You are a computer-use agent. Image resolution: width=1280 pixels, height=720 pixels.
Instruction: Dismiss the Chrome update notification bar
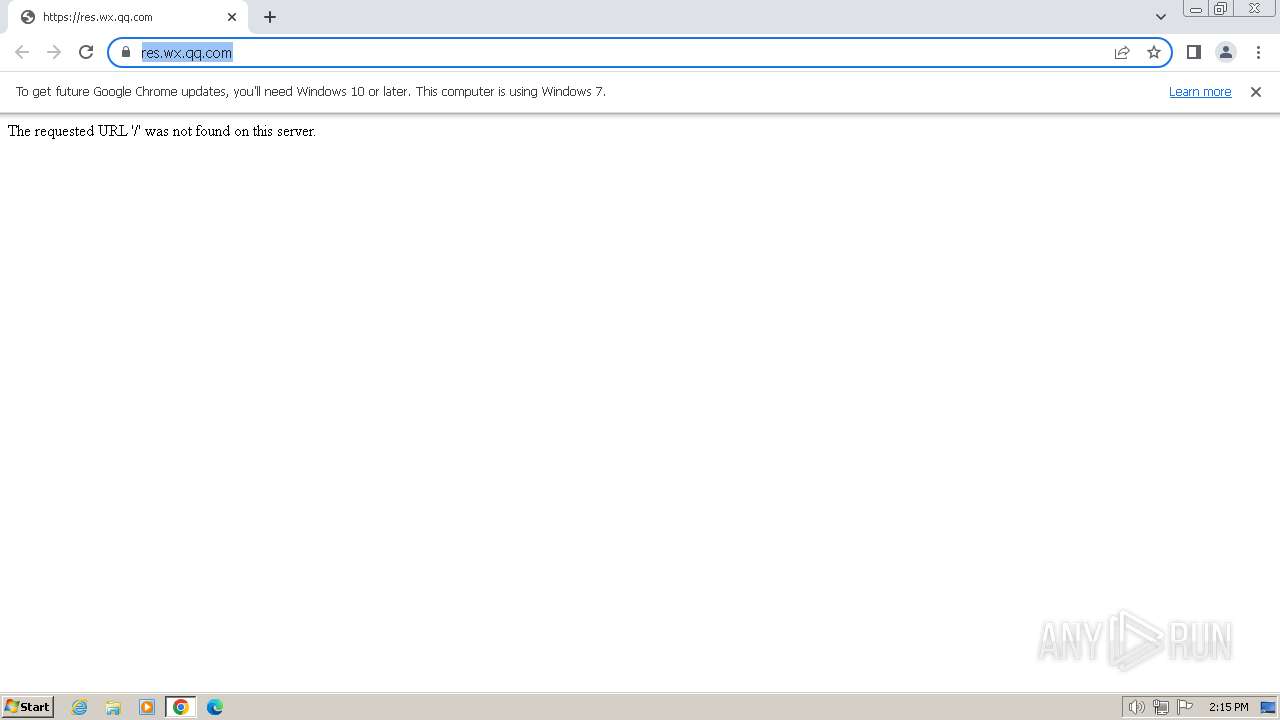pos(1256,91)
